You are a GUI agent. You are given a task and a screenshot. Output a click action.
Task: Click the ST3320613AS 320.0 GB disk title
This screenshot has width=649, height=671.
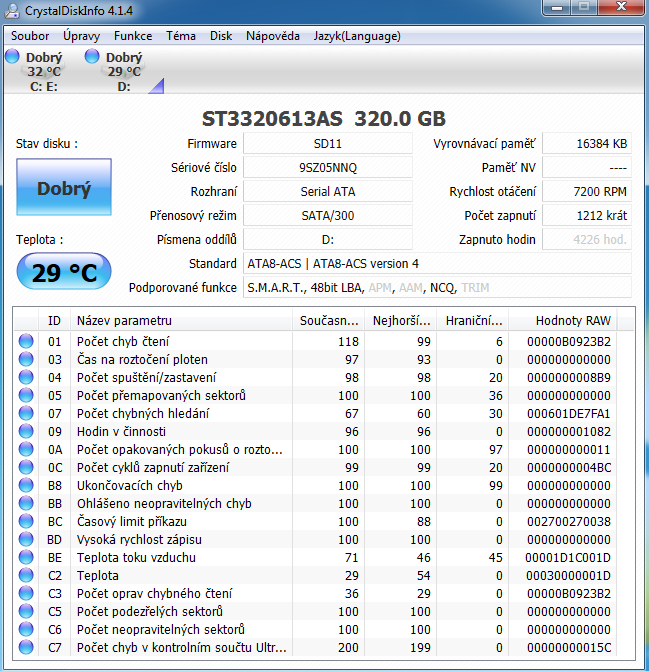324,119
